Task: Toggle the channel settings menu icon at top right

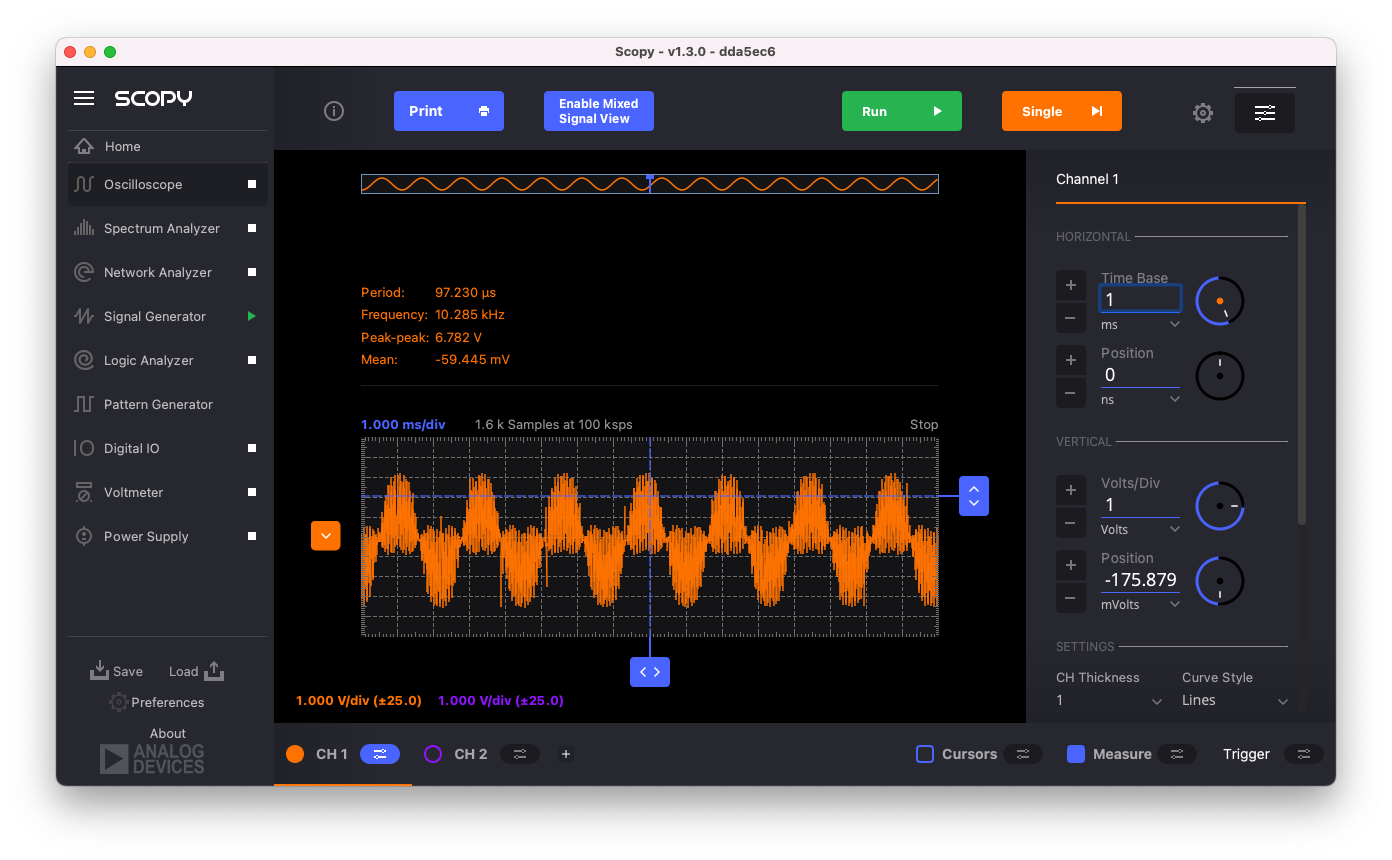Action: point(1265,113)
